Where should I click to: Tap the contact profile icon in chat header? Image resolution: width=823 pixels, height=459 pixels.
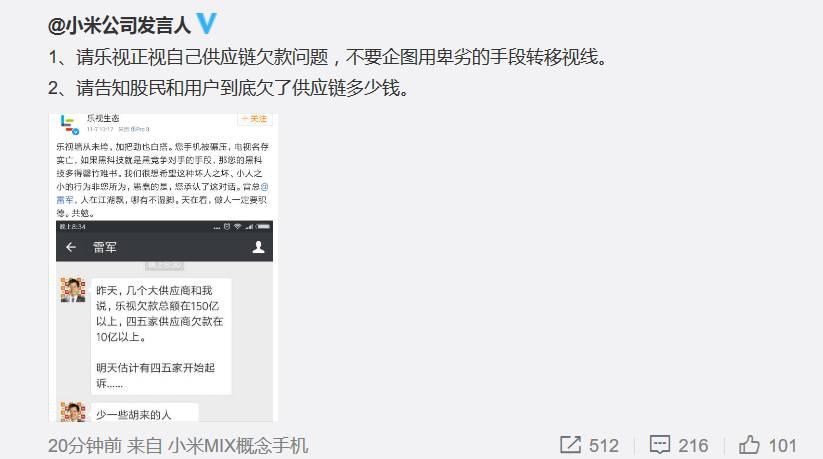coord(258,247)
